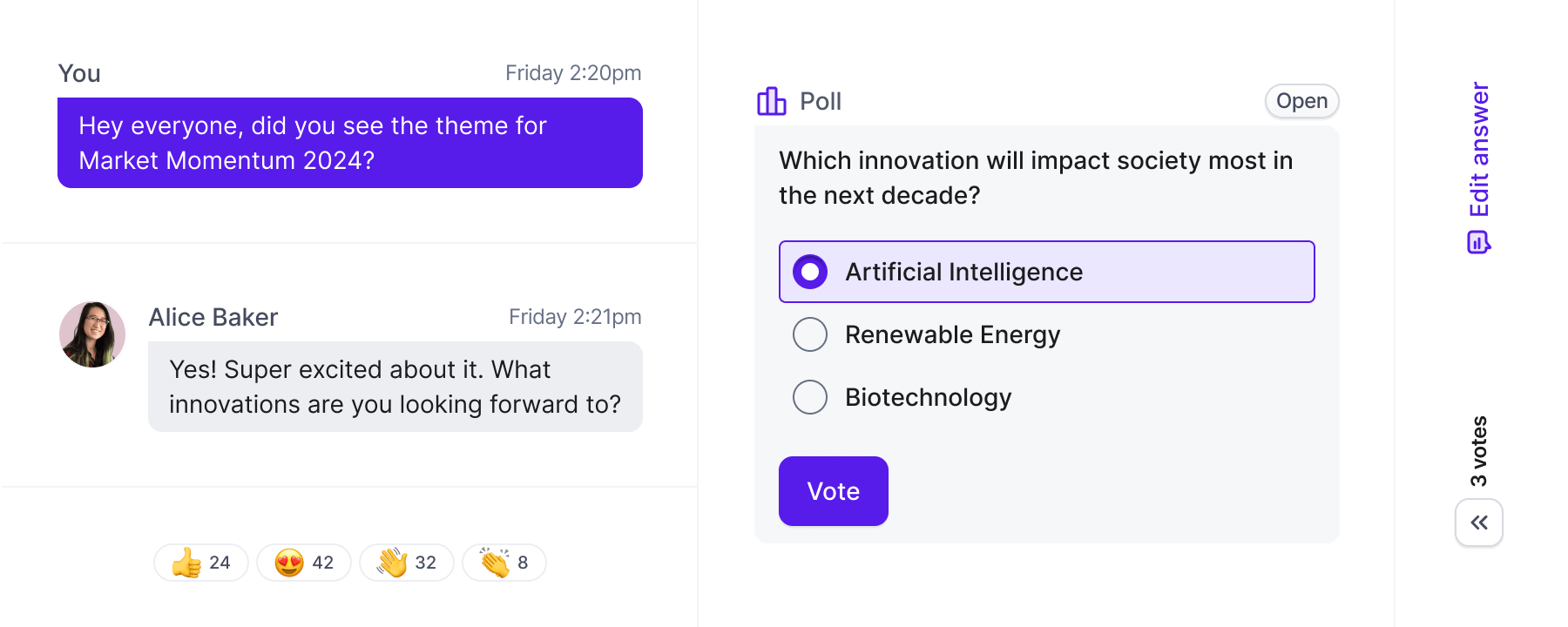Show the 3 votes label
The height and width of the screenshot is (627, 1568).
[1479, 451]
